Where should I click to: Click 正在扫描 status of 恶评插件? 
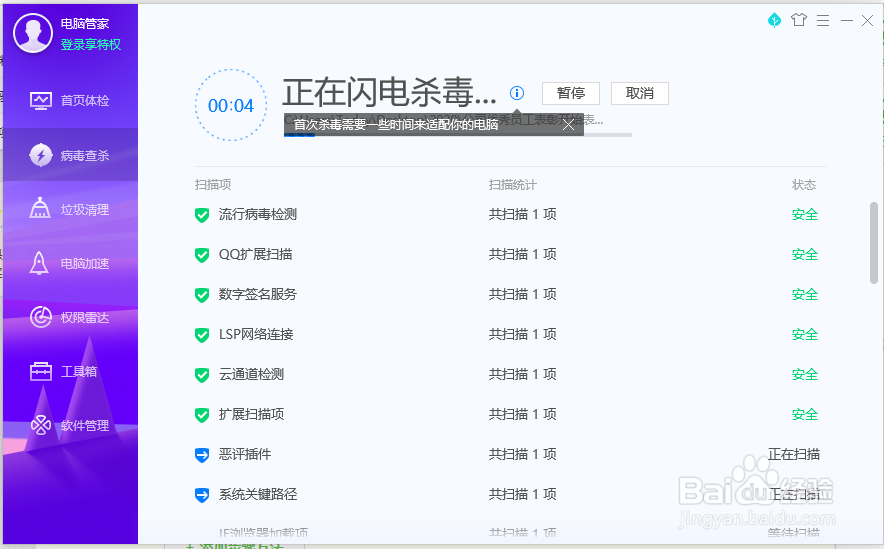click(x=794, y=454)
